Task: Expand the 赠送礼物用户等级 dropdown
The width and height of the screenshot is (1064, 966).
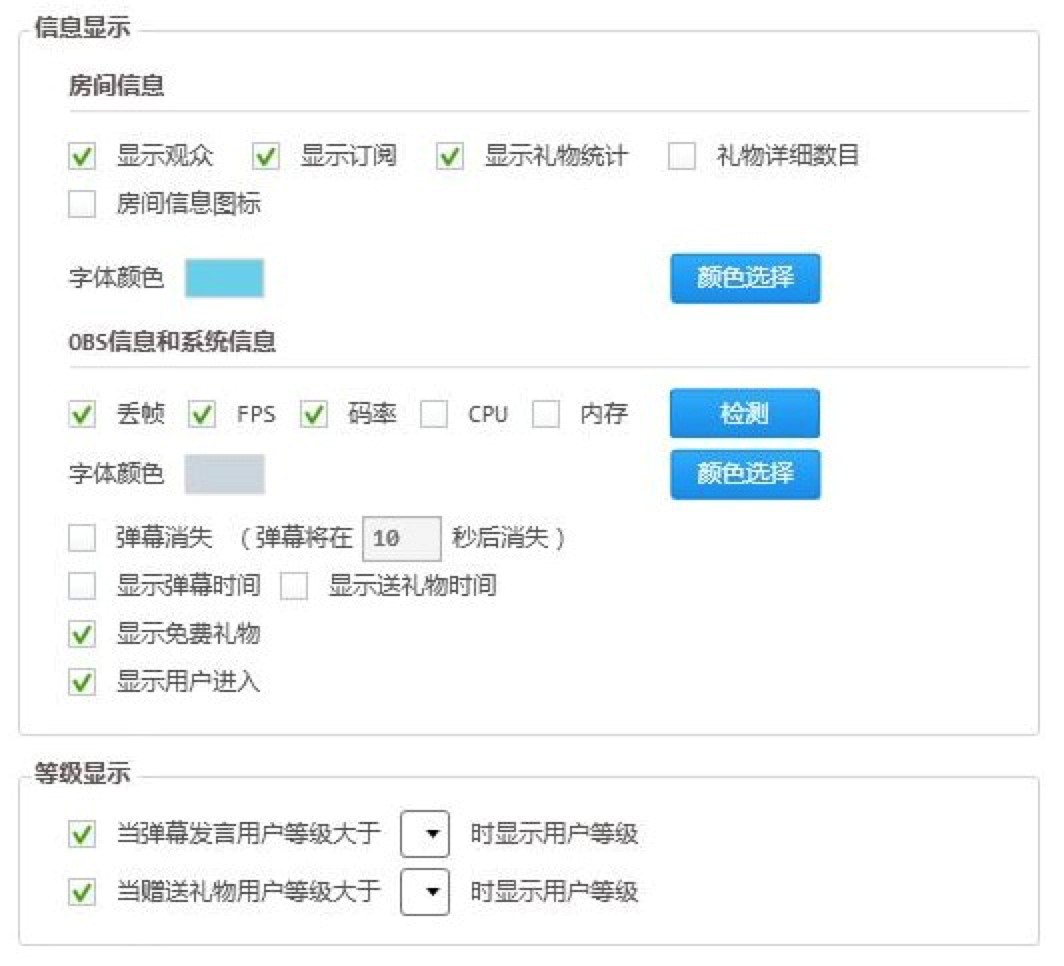Action: tap(425, 891)
